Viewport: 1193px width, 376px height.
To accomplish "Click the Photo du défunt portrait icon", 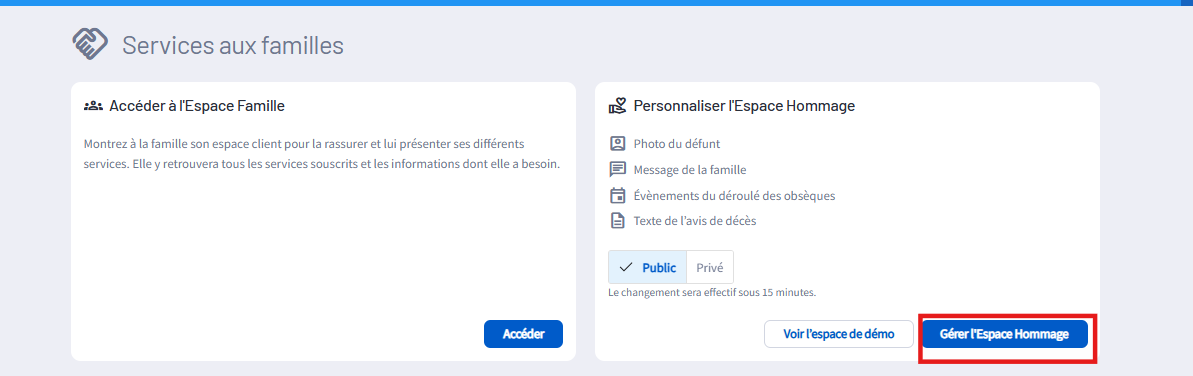I will (617, 143).
